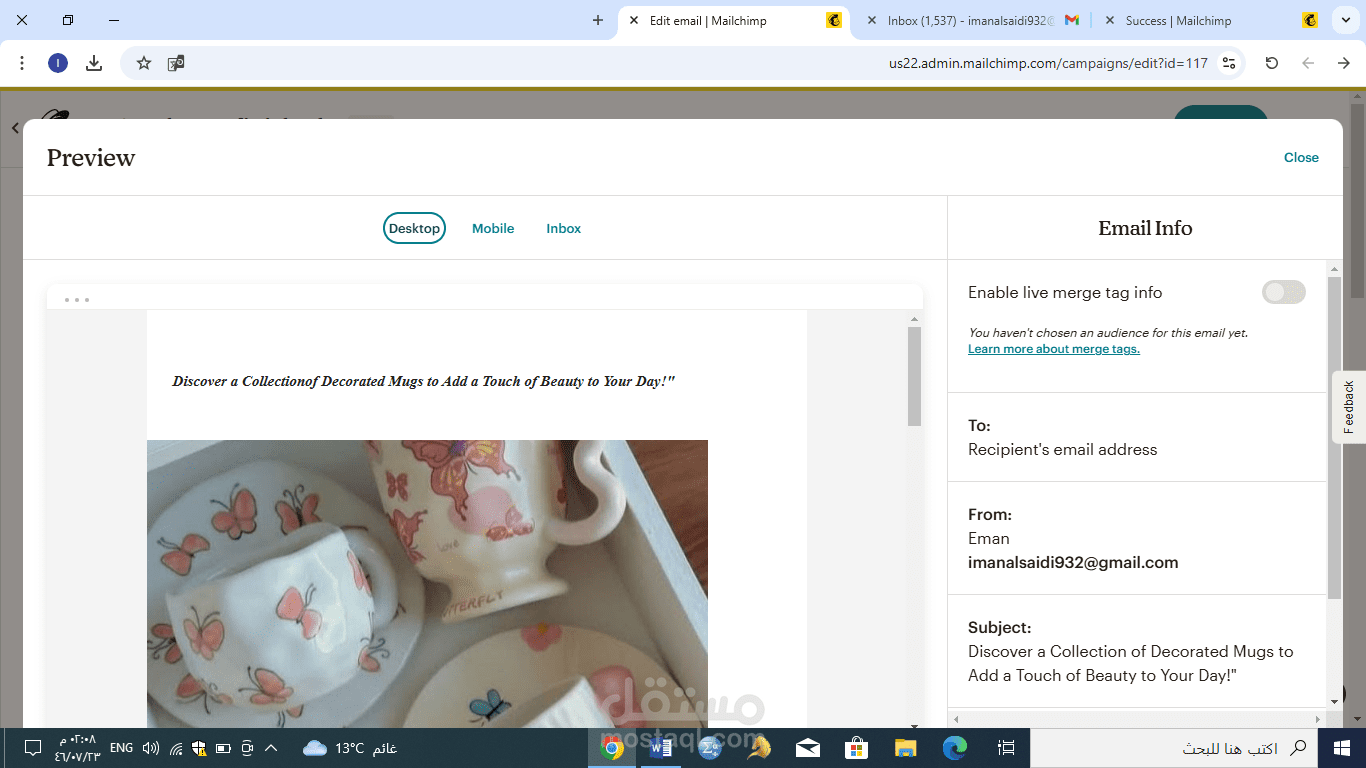Image resolution: width=1366 pixels, height=768 pixels.
Task: Click the Windows taskbar search box
Action: click(x=1174, y=748)
